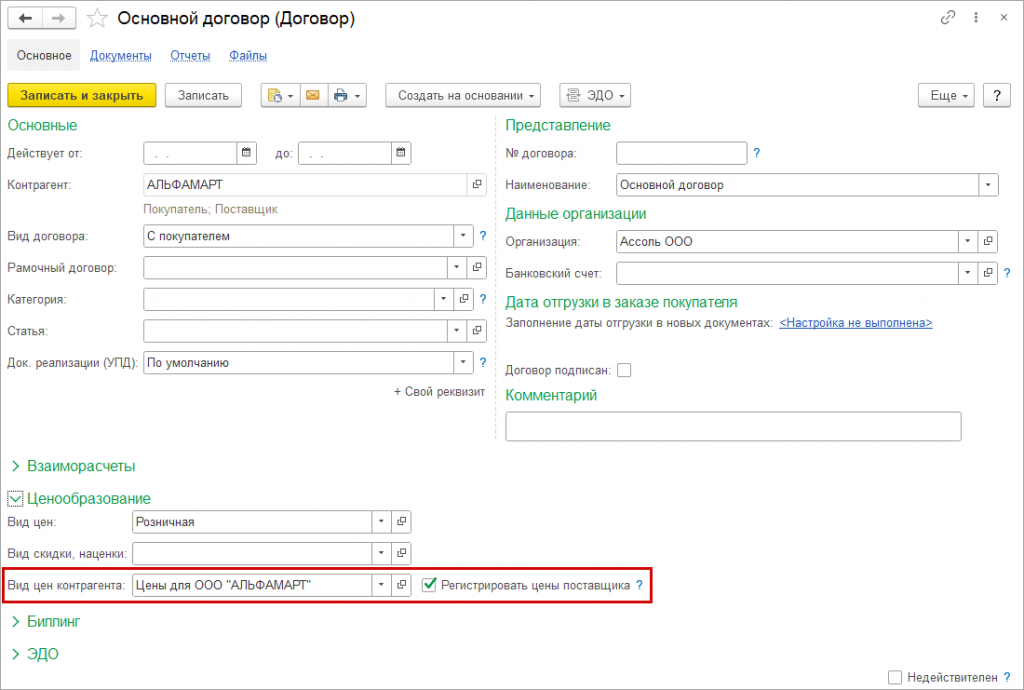
Task: Open the Вид цен dropdown arrow
Action: tap(381, 522)
